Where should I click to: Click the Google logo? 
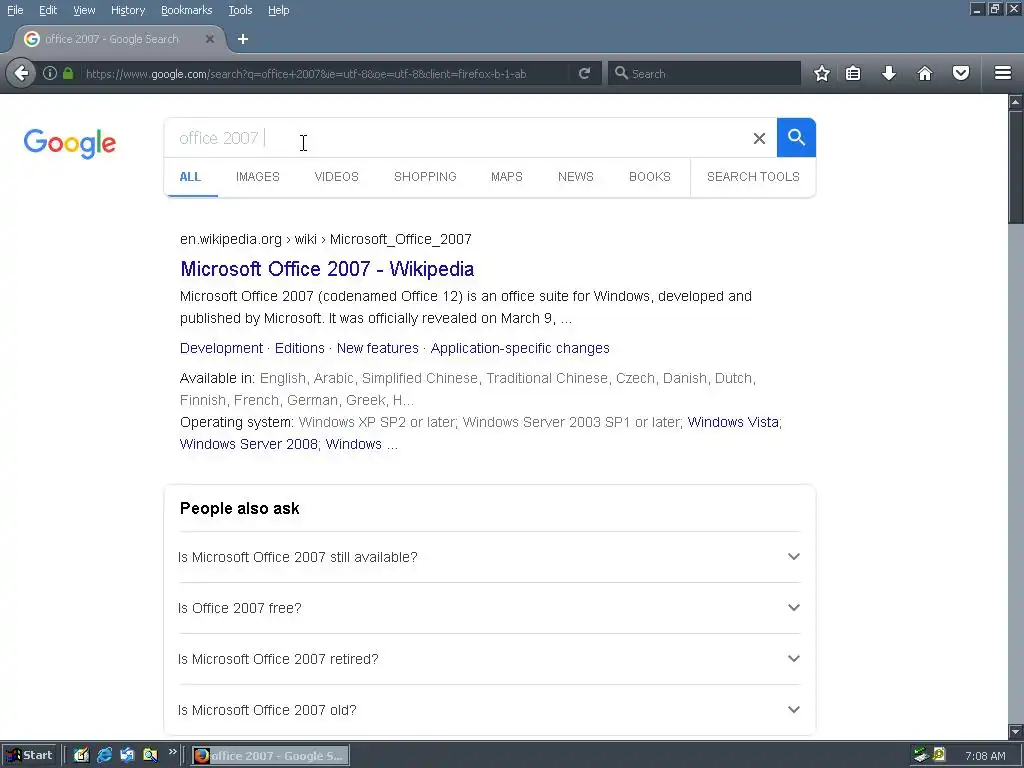point(70,143)
